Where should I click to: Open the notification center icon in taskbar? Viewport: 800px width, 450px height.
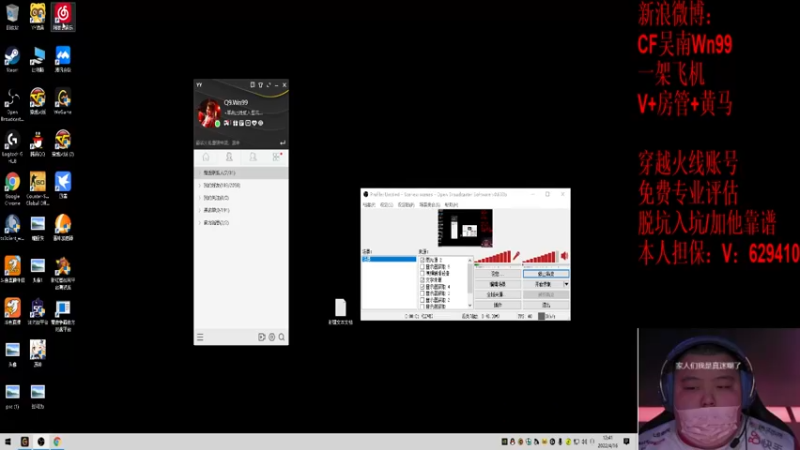click(627, 441)
